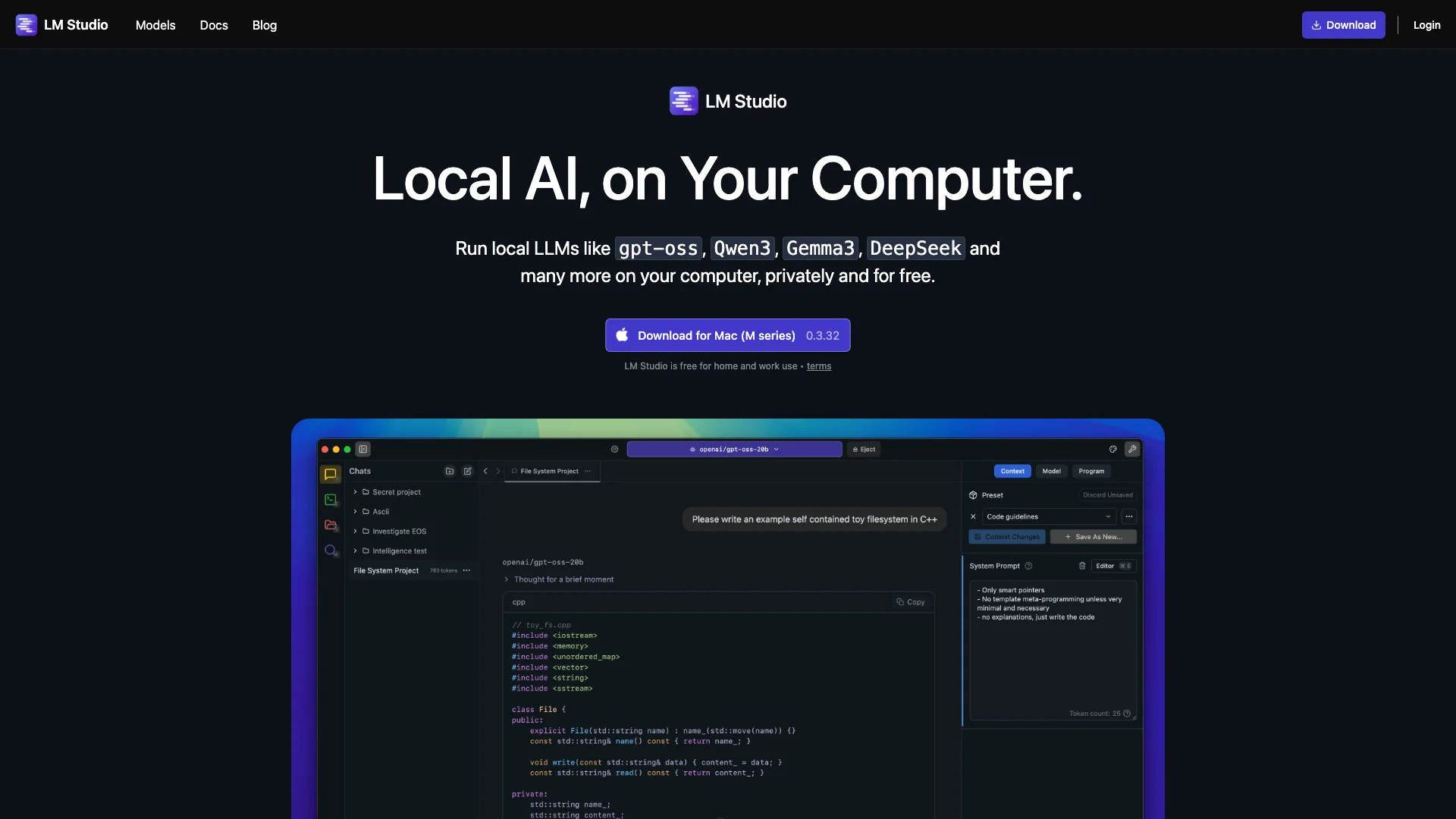1456x819 pixels.
Task: Click inside the System Prompt text area
Action: click(x=1052, y=652)
